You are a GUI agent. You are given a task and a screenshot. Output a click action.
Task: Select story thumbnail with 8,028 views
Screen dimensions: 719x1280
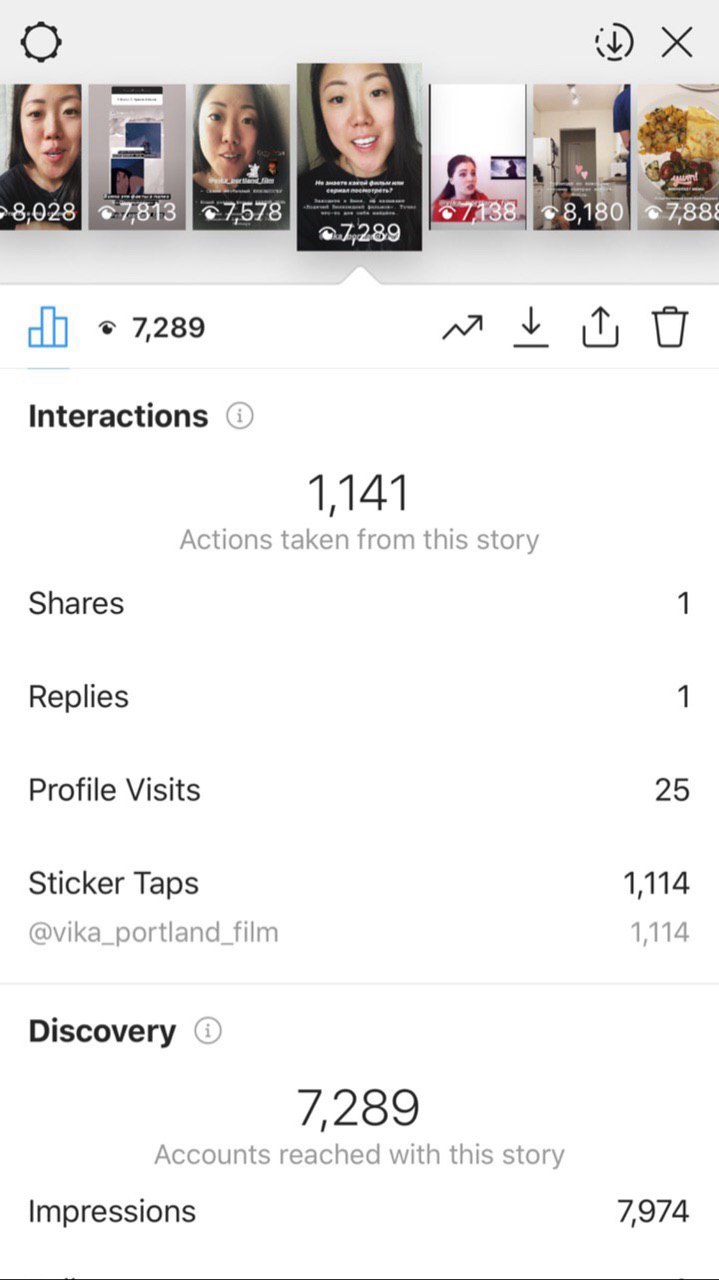point(40,157)
